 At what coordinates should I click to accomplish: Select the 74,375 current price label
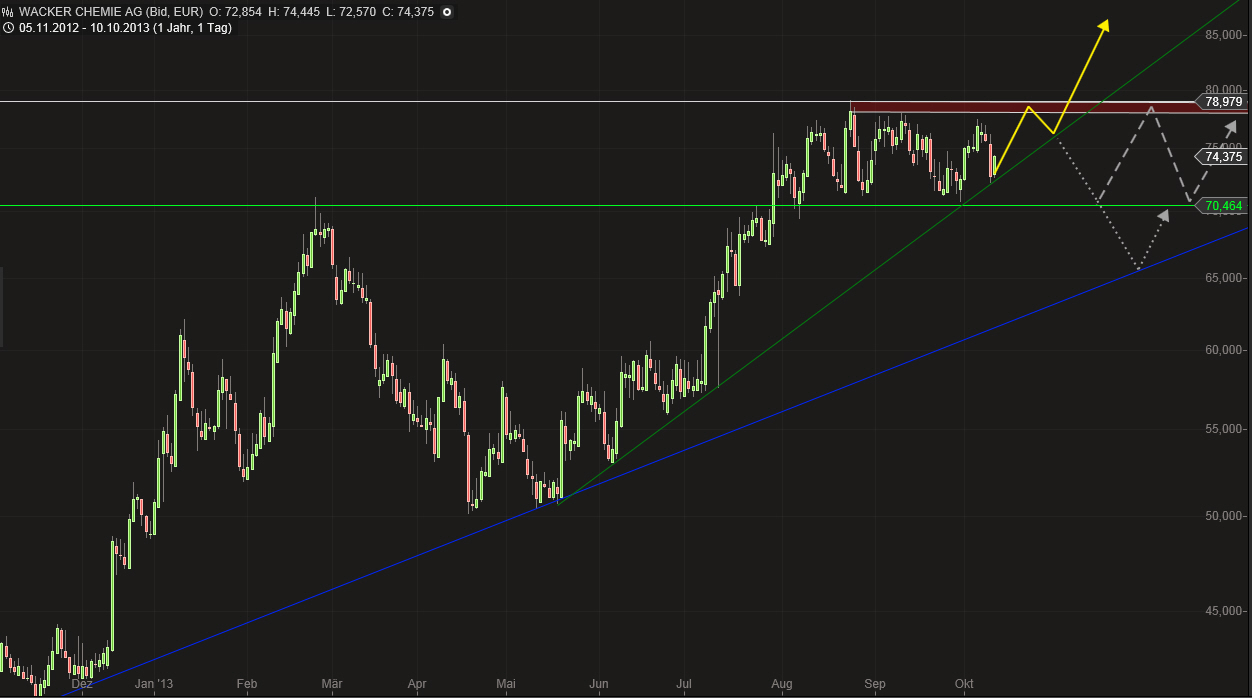[x=1223, y=157]
